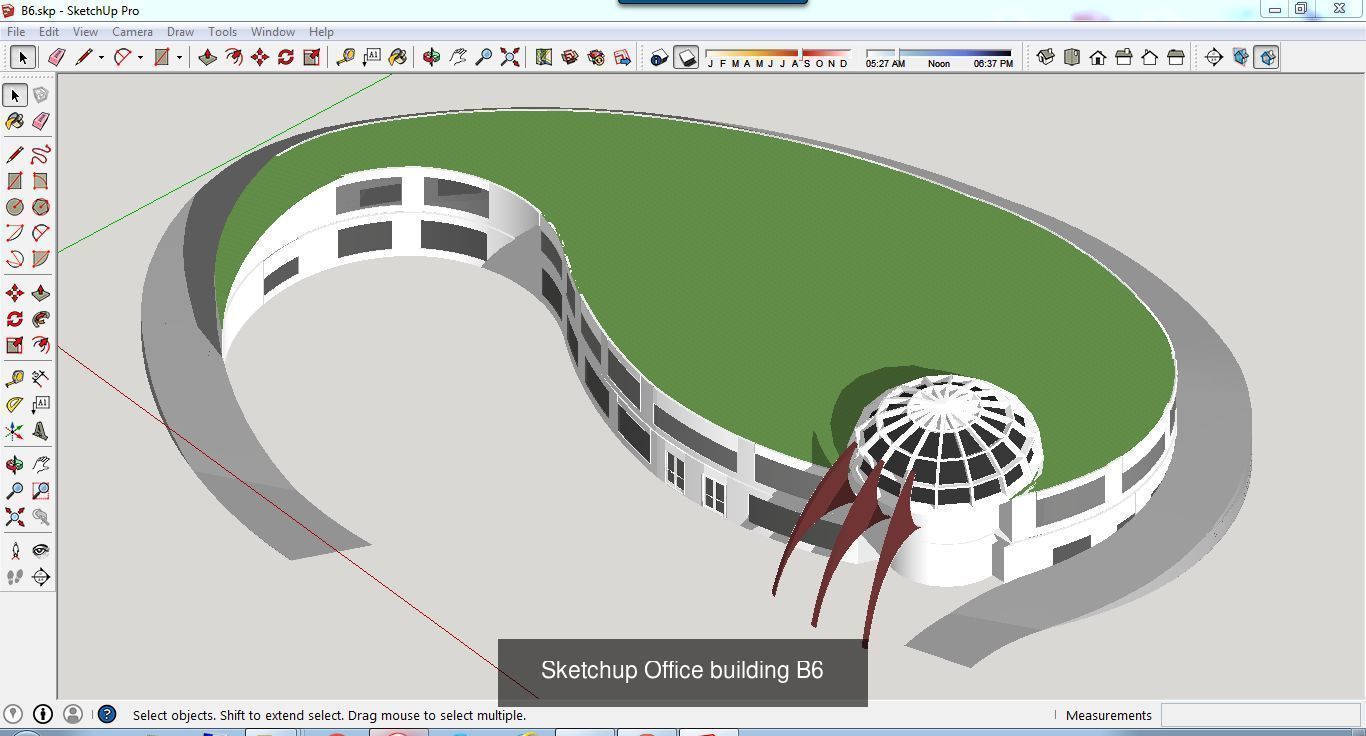Select the Eraser tool in top toolbar
Viewport: 1366px width, 736px height.
56,57
